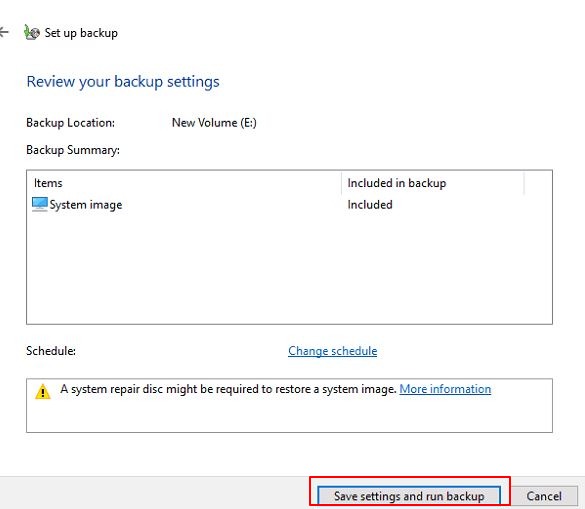Viewport: 585px width, 509px height.
Task: Click the System image monitor icon
Action: pyautogui.click(x=40, y=204)
